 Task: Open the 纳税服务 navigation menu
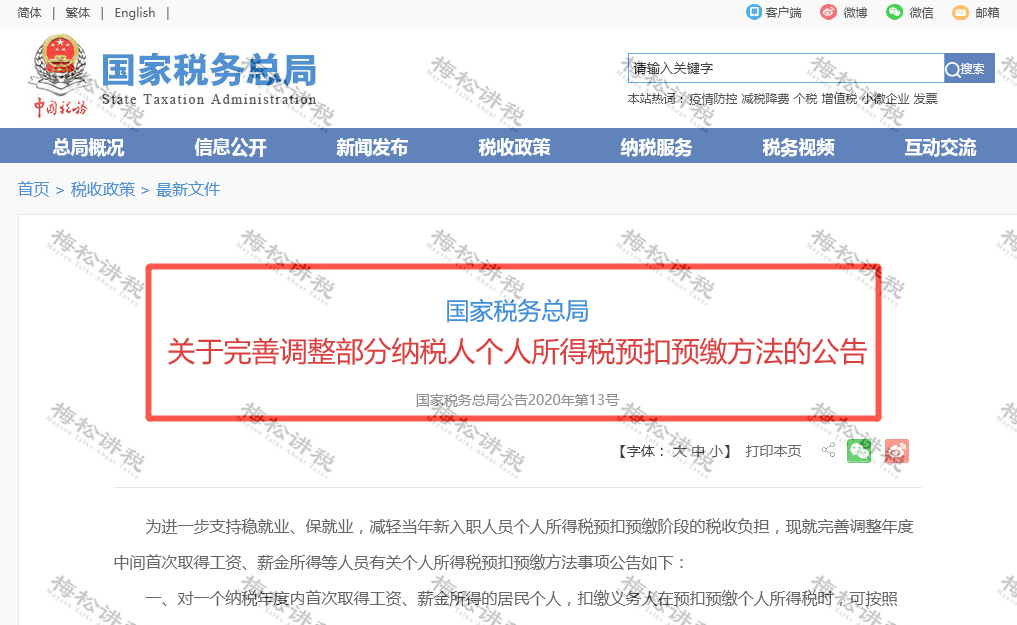point(656,147)
